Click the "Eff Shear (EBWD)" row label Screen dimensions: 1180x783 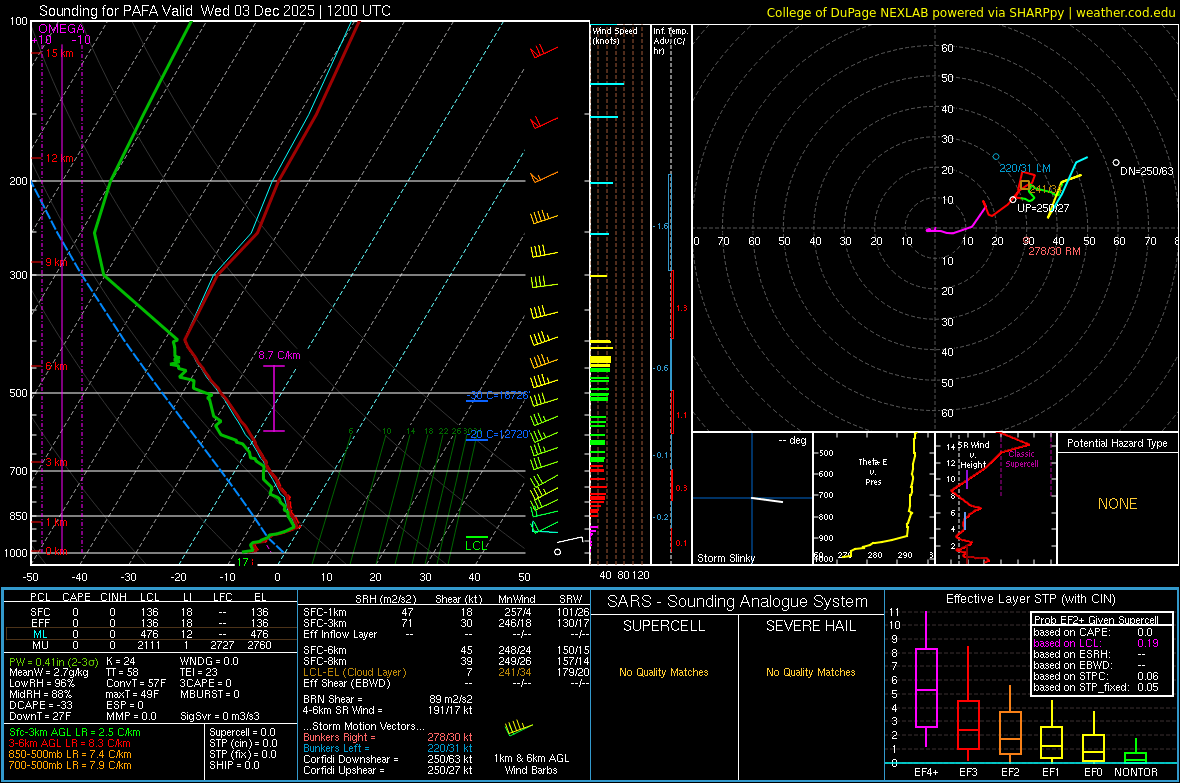(347, 683)
